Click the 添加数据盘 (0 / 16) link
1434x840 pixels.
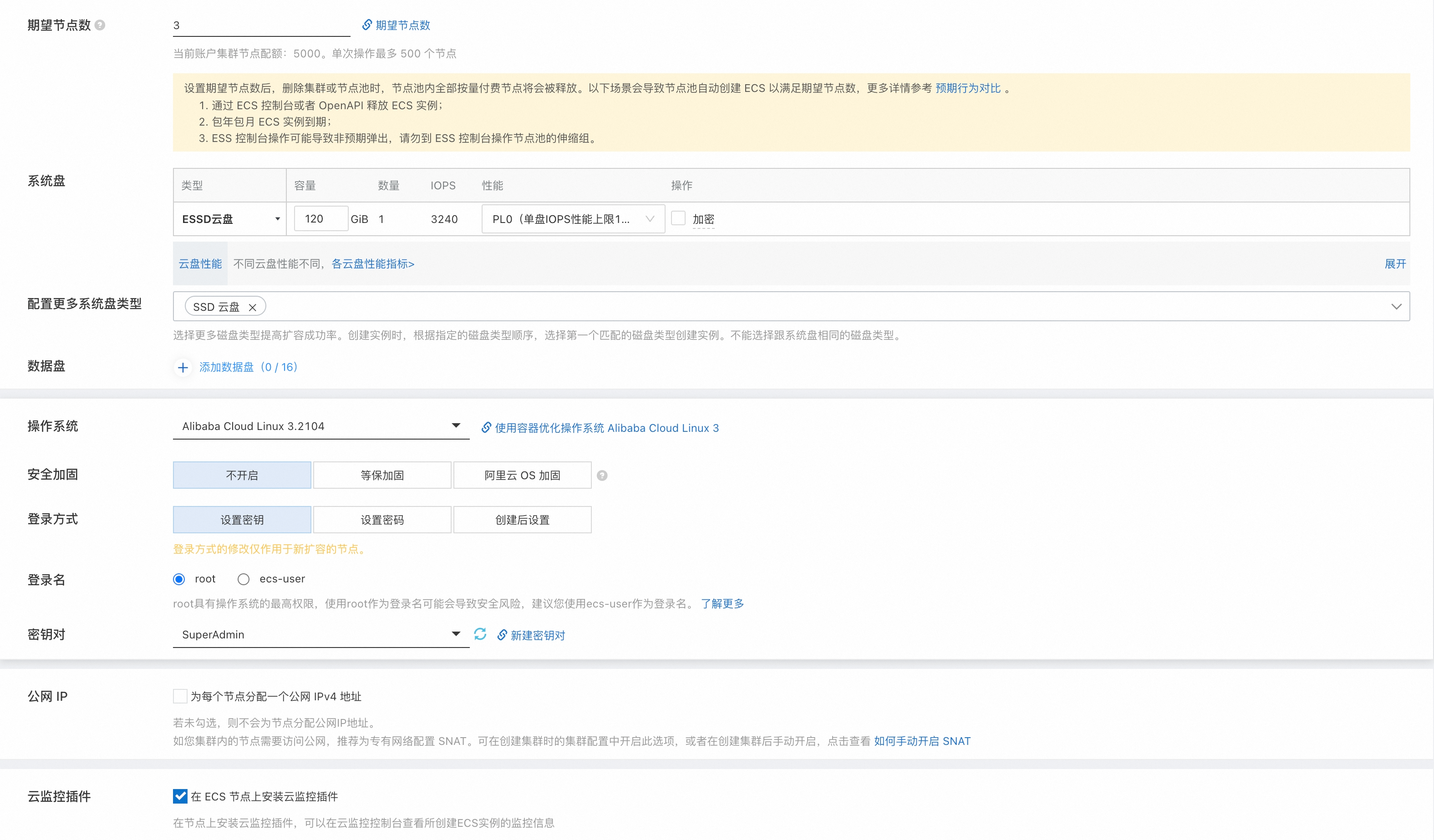(x=249, y=367)
